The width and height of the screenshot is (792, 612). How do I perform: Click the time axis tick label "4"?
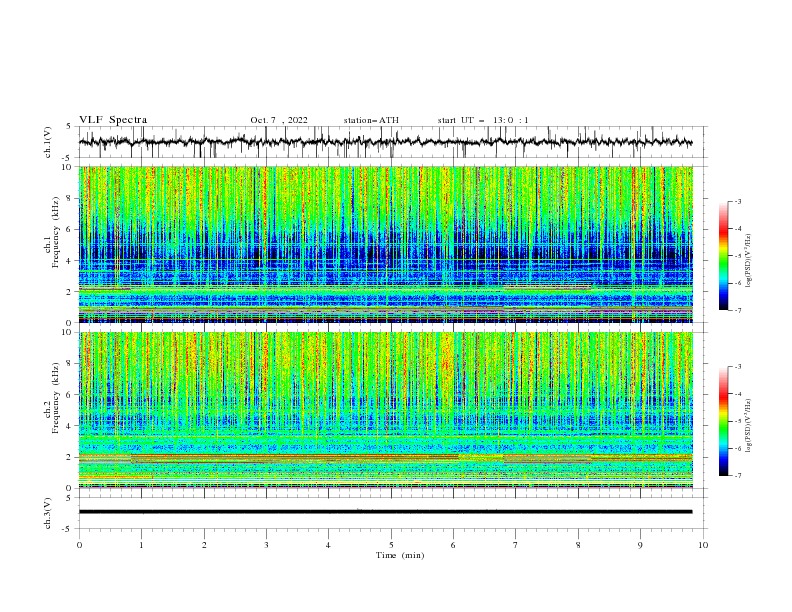coord(329,545)
